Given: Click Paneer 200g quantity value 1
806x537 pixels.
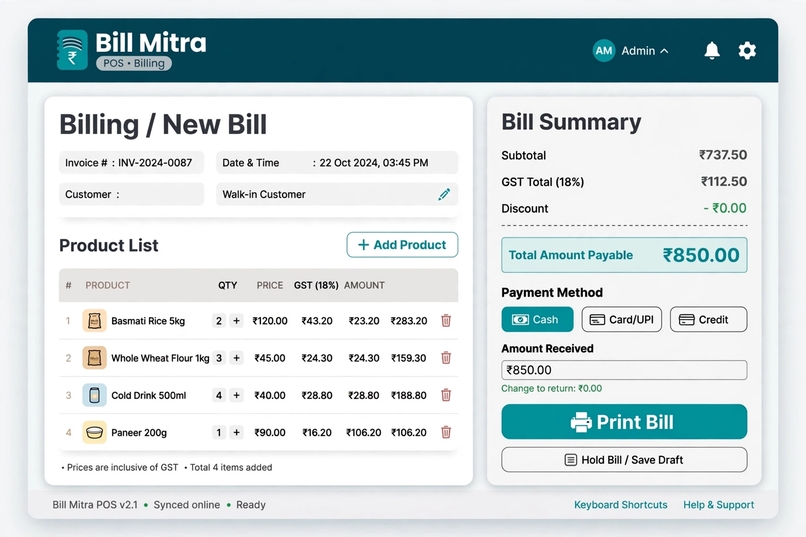Looking at the screenshot, I should (x=219, y=432).
